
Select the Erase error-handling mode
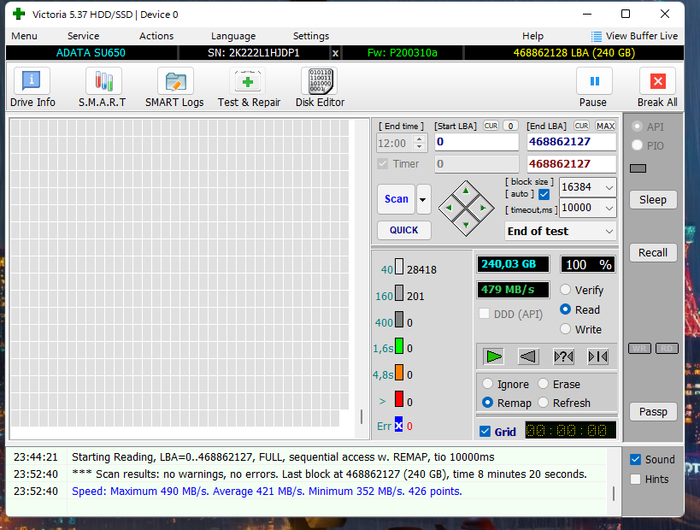click(x=544, y=384)
